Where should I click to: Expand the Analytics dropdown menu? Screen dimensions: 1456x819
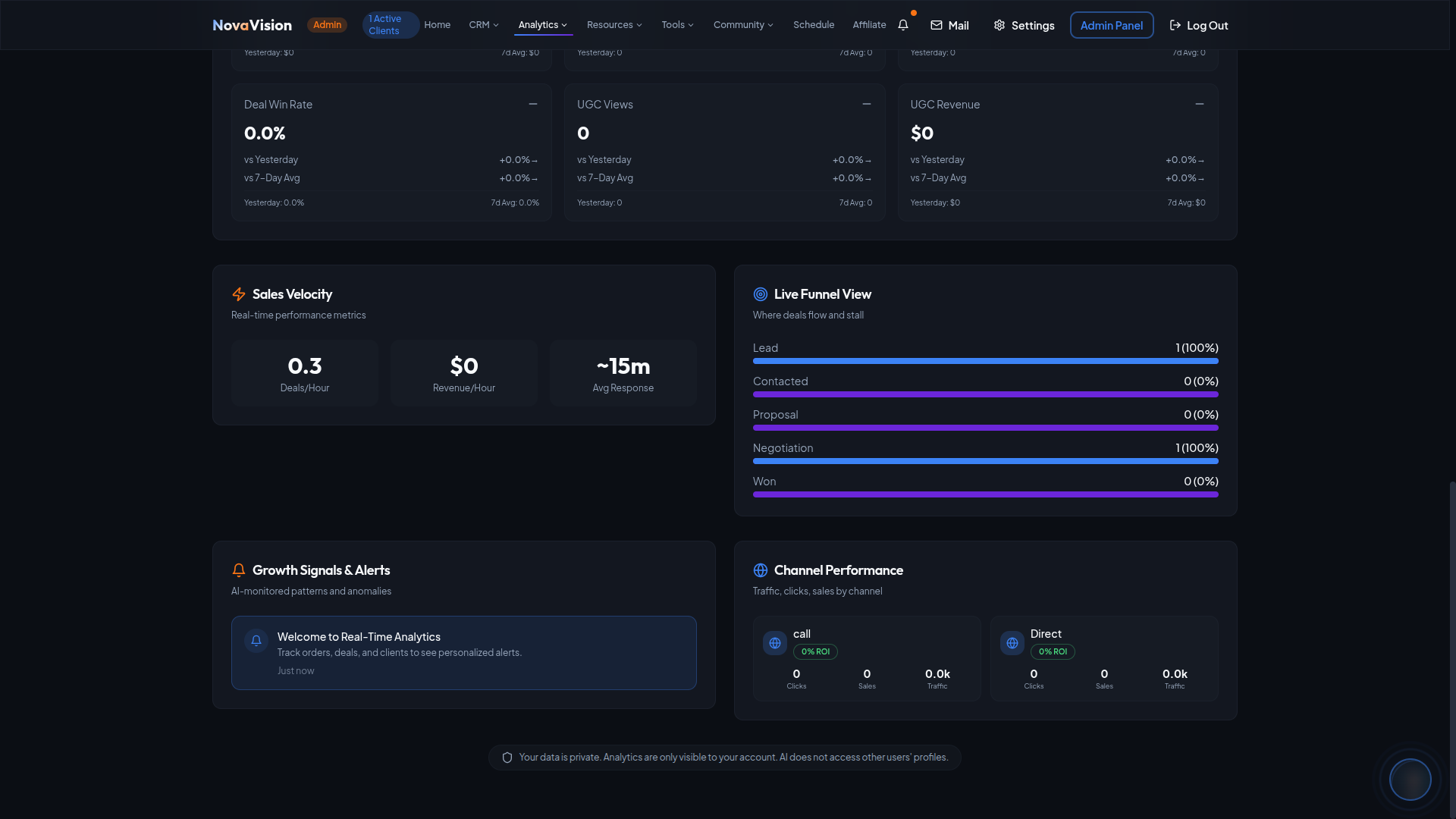(x=542, y=25)
